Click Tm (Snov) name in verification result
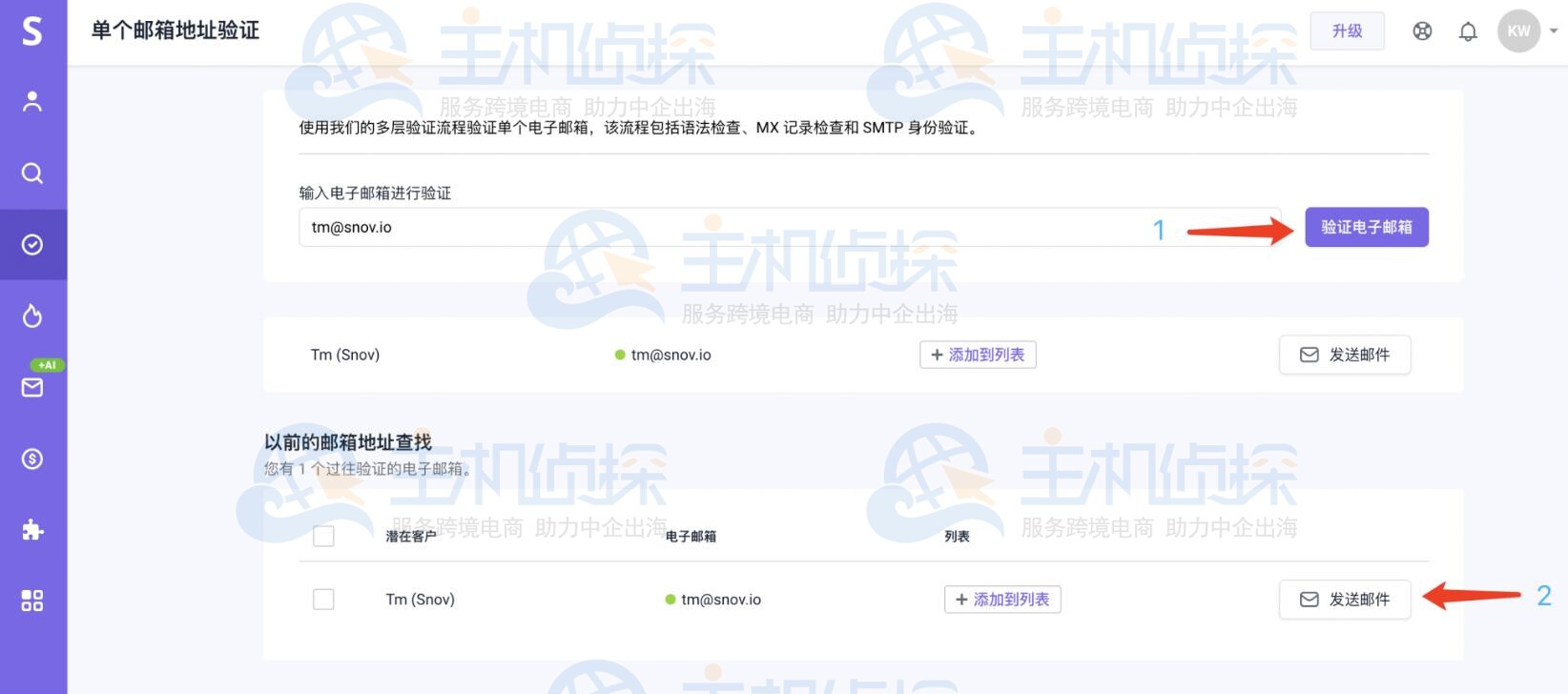Screen dimensions: 1568x694 coord(345,355)
